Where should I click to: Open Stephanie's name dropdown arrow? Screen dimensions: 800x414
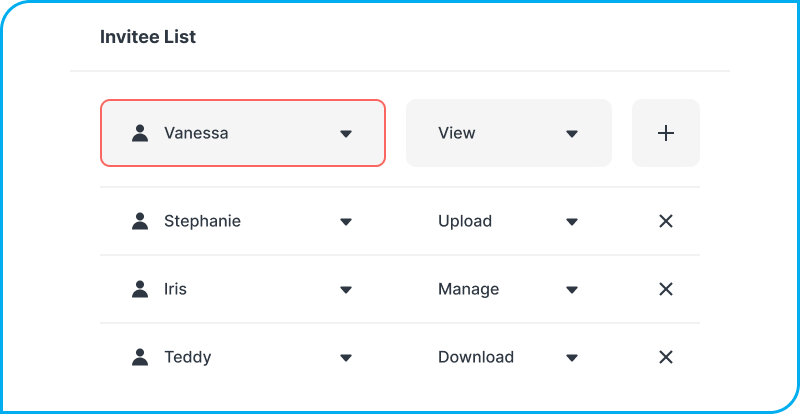coord(346,222)
